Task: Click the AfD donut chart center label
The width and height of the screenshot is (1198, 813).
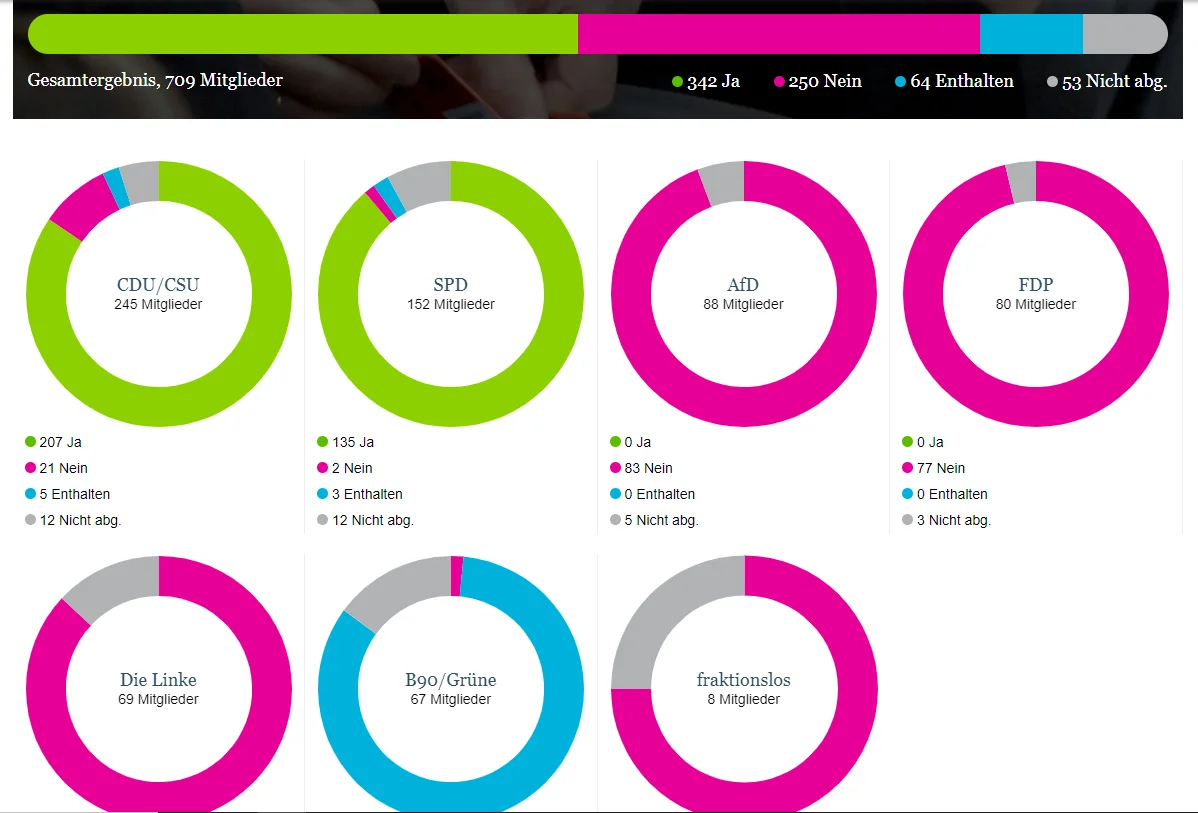Action: (x=743, y=286)
